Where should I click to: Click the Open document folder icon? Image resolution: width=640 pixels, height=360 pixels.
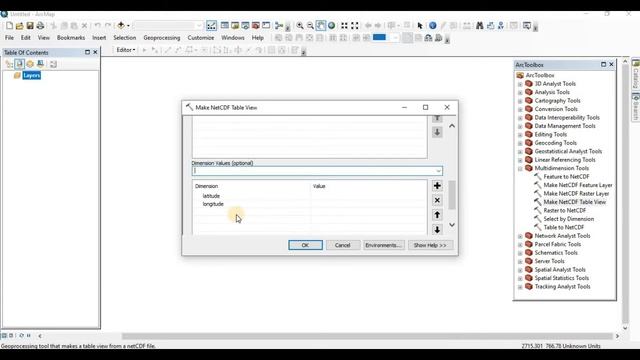point(20,26)
